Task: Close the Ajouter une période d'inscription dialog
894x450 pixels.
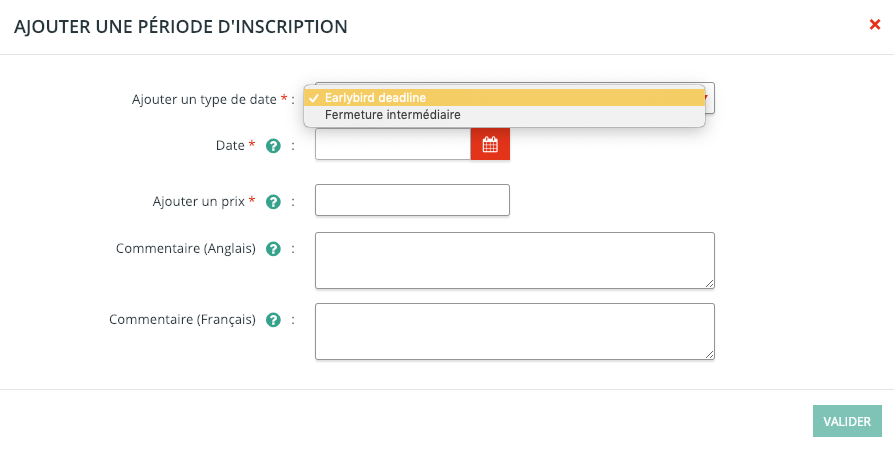Action: click(875, 25)
